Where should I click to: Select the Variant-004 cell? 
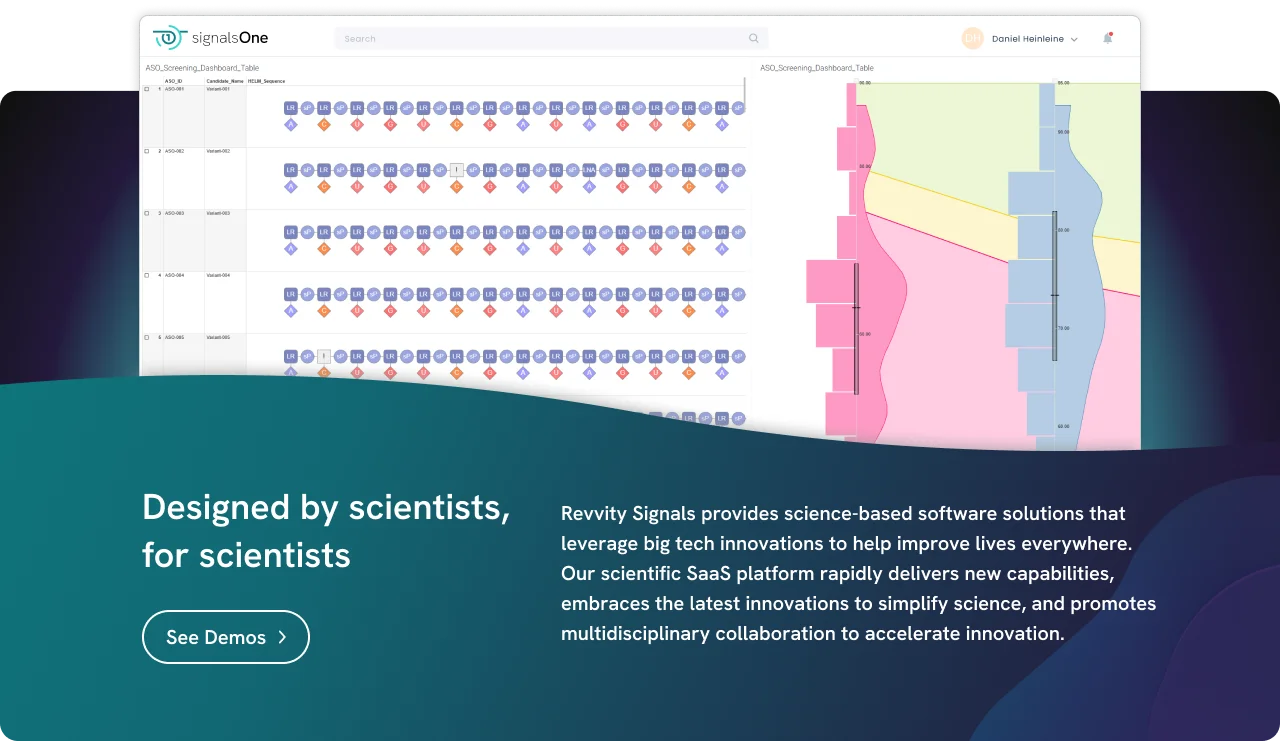tap(218, 275)
